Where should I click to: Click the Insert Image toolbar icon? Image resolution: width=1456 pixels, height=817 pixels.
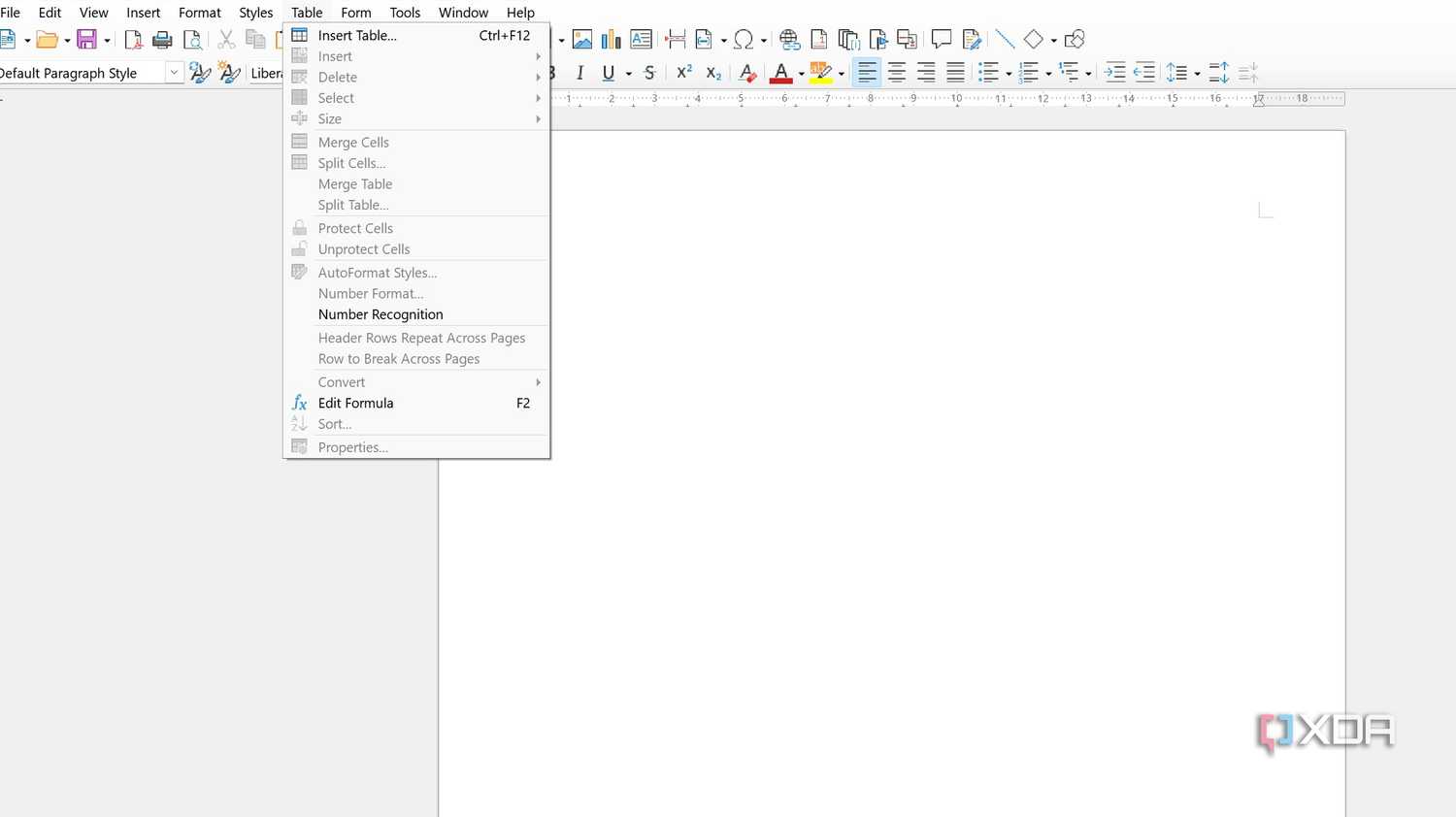[582, 40]
